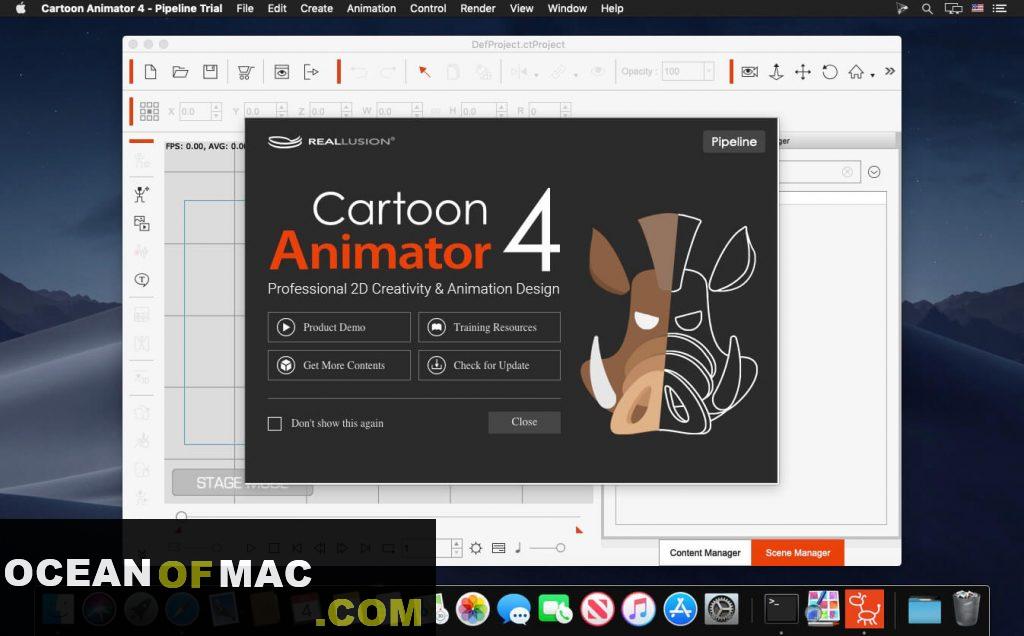Image resolution: width=1024 pixels, height=636 pixels.
Task: Open the Sprite Editor sidebar icon
Action: click(x=142, y=223)
